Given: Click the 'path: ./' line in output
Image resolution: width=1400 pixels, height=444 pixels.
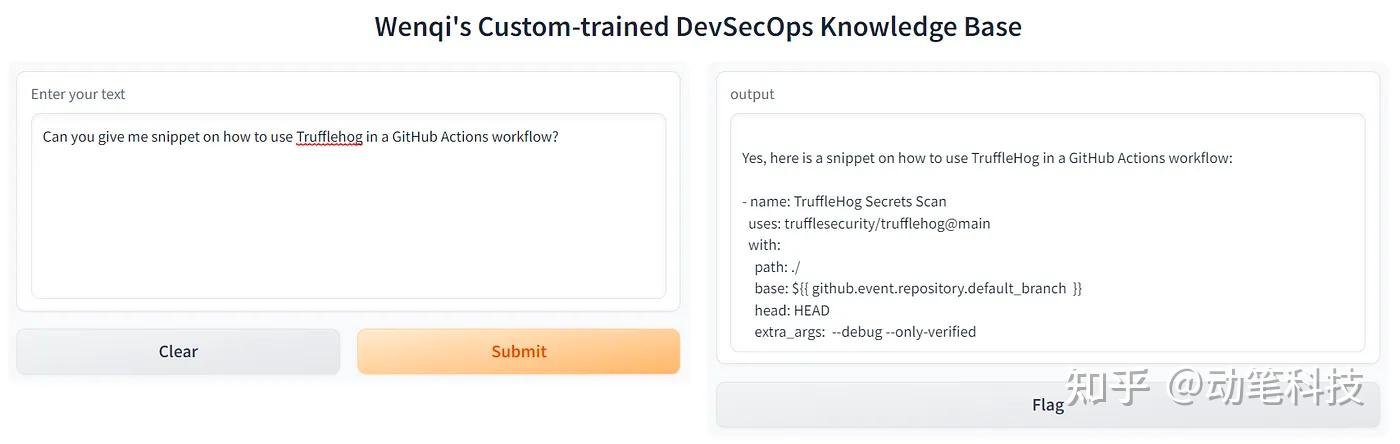Looking at the screenshot, I should pos(777,267).
